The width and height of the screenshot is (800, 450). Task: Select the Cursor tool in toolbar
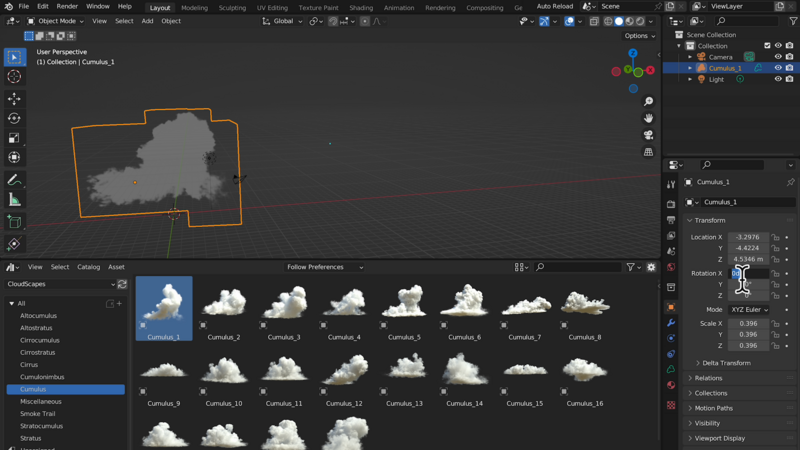[x=14, y=77]
